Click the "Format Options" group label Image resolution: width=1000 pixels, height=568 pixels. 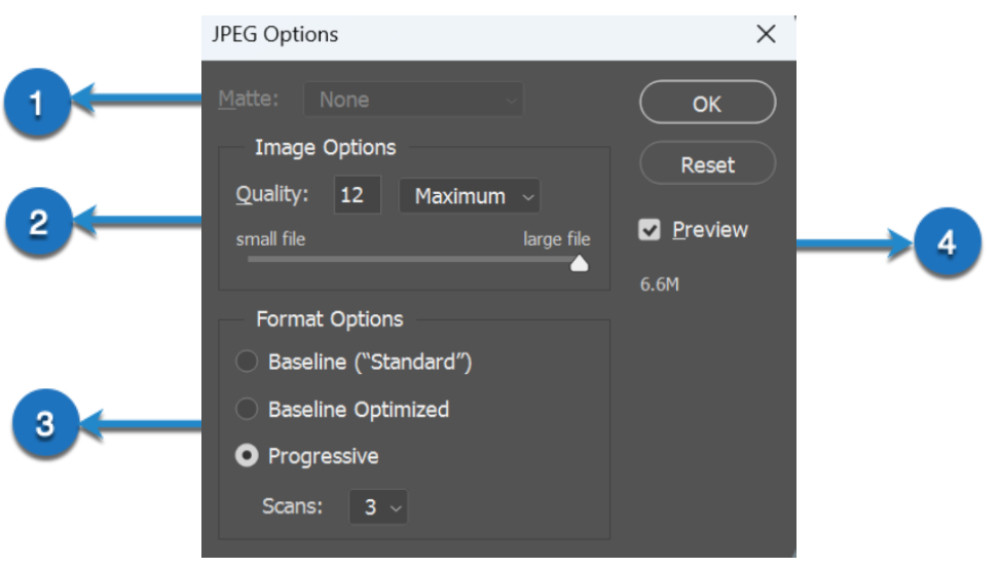point(329,319)
